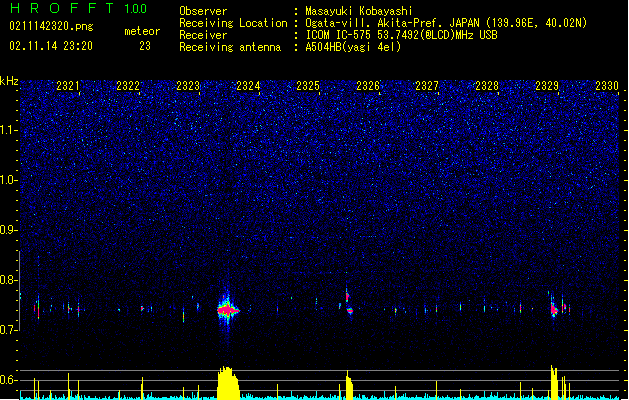The height and width of the screenshot is (400, 629).
Task: Select observer name Masayuki Kobayashi
Action: pyautogui.click(x=359, y=11)
